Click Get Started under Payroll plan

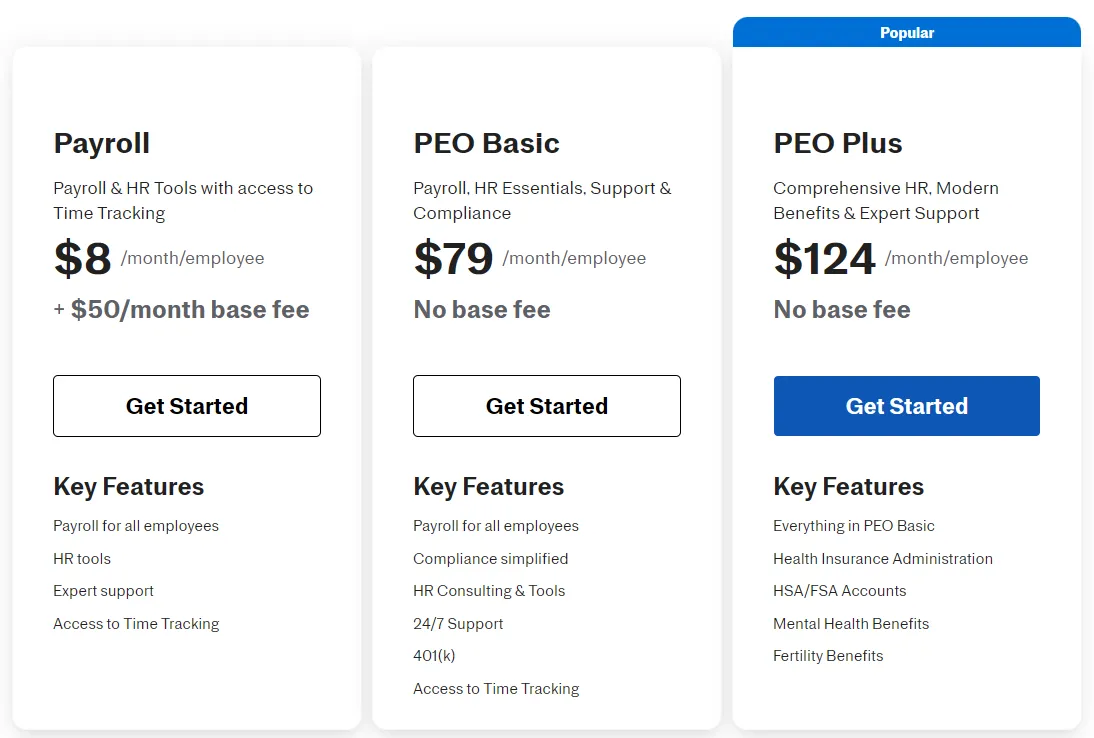187,406
